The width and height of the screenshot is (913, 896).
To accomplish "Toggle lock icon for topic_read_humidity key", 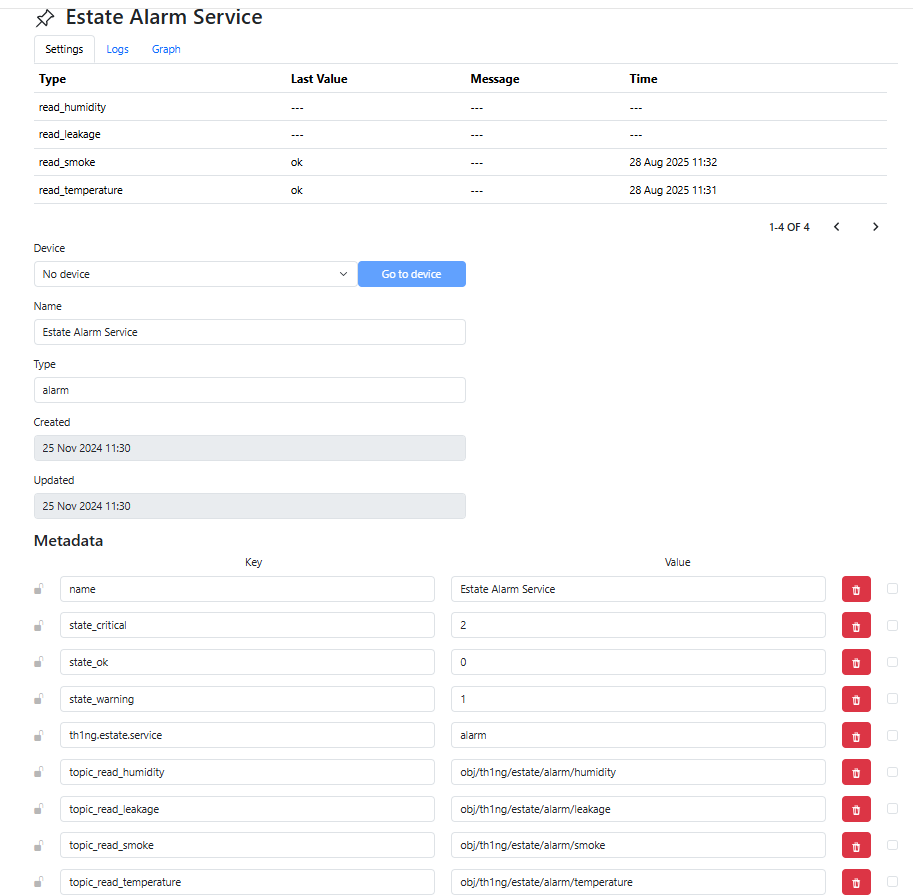I will pyautogui.click(x=39, y=772).
